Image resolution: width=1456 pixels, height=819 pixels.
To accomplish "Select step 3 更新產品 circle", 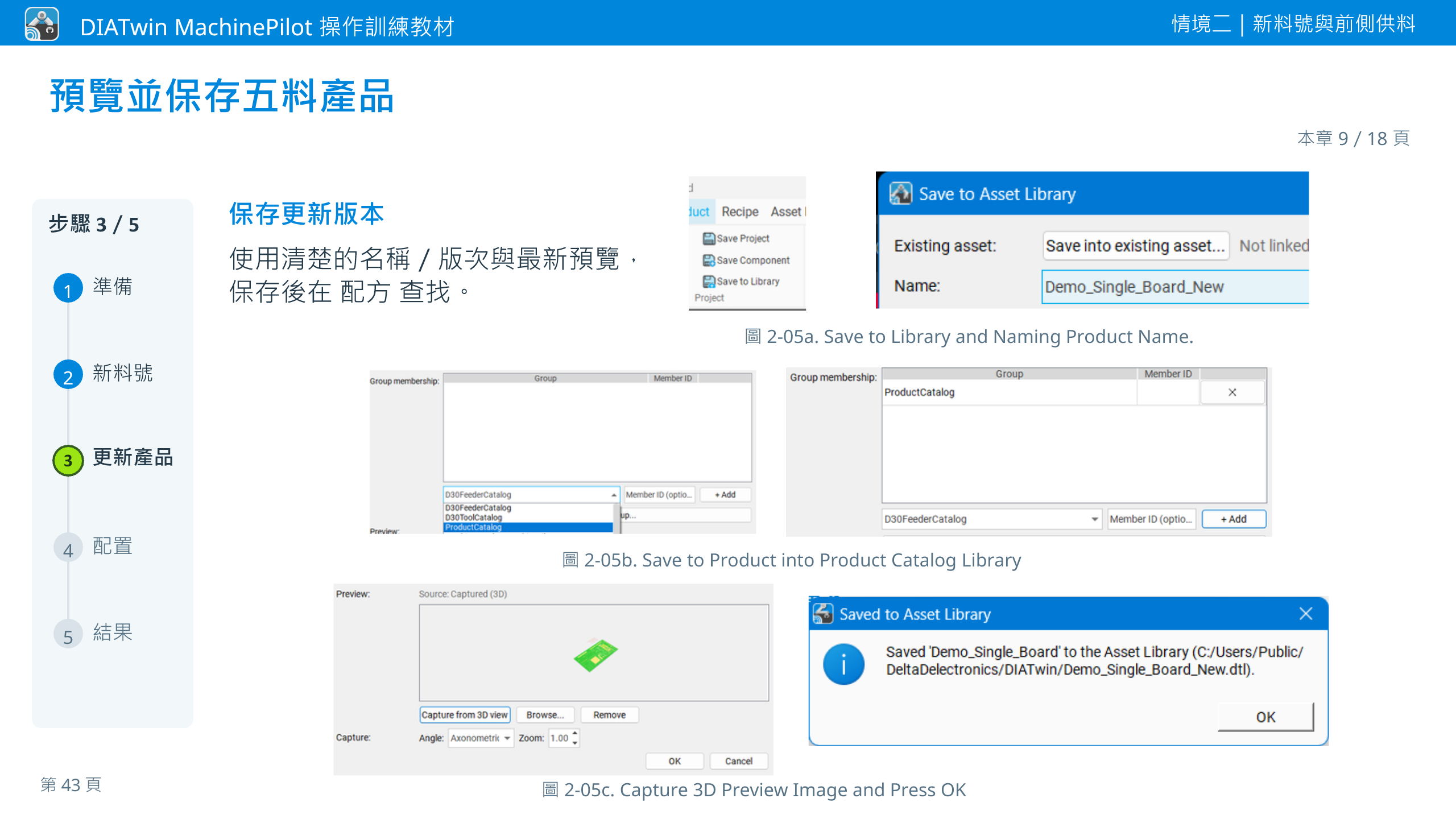I will click(x=68, y=461).
